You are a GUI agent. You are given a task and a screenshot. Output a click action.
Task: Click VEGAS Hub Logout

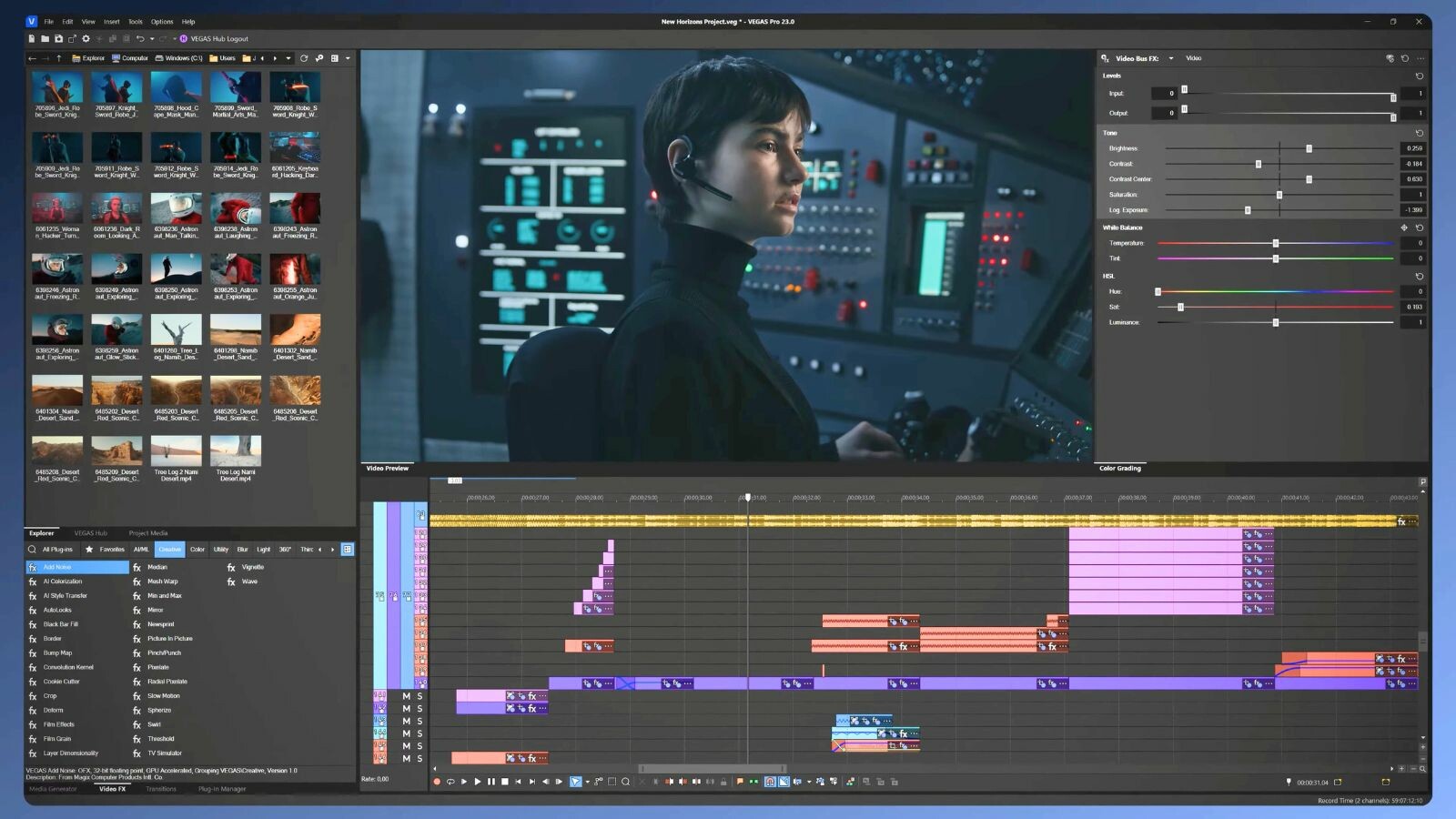point(218,39)
